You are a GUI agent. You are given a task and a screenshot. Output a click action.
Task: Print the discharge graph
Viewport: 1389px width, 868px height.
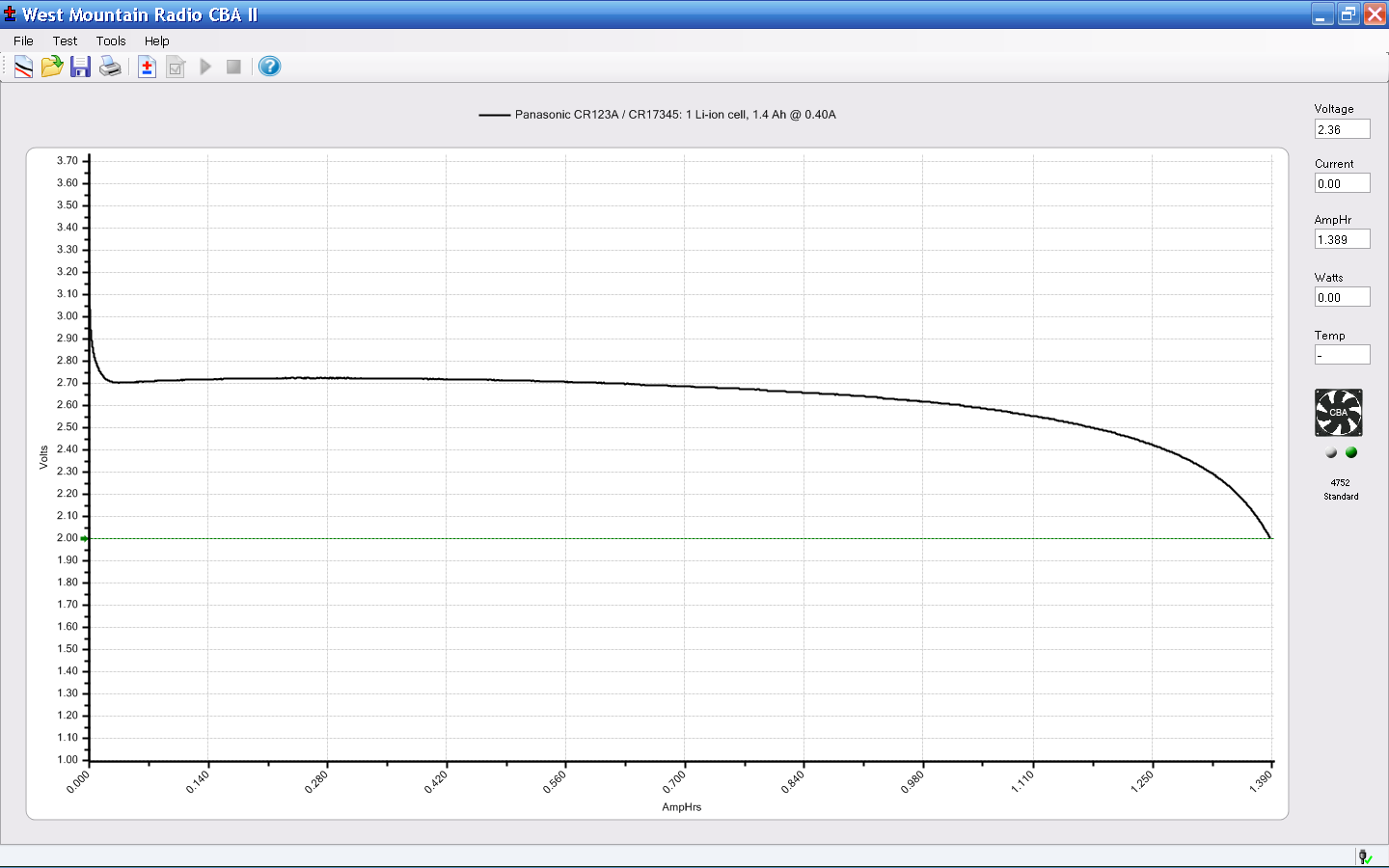click(110, 67)
